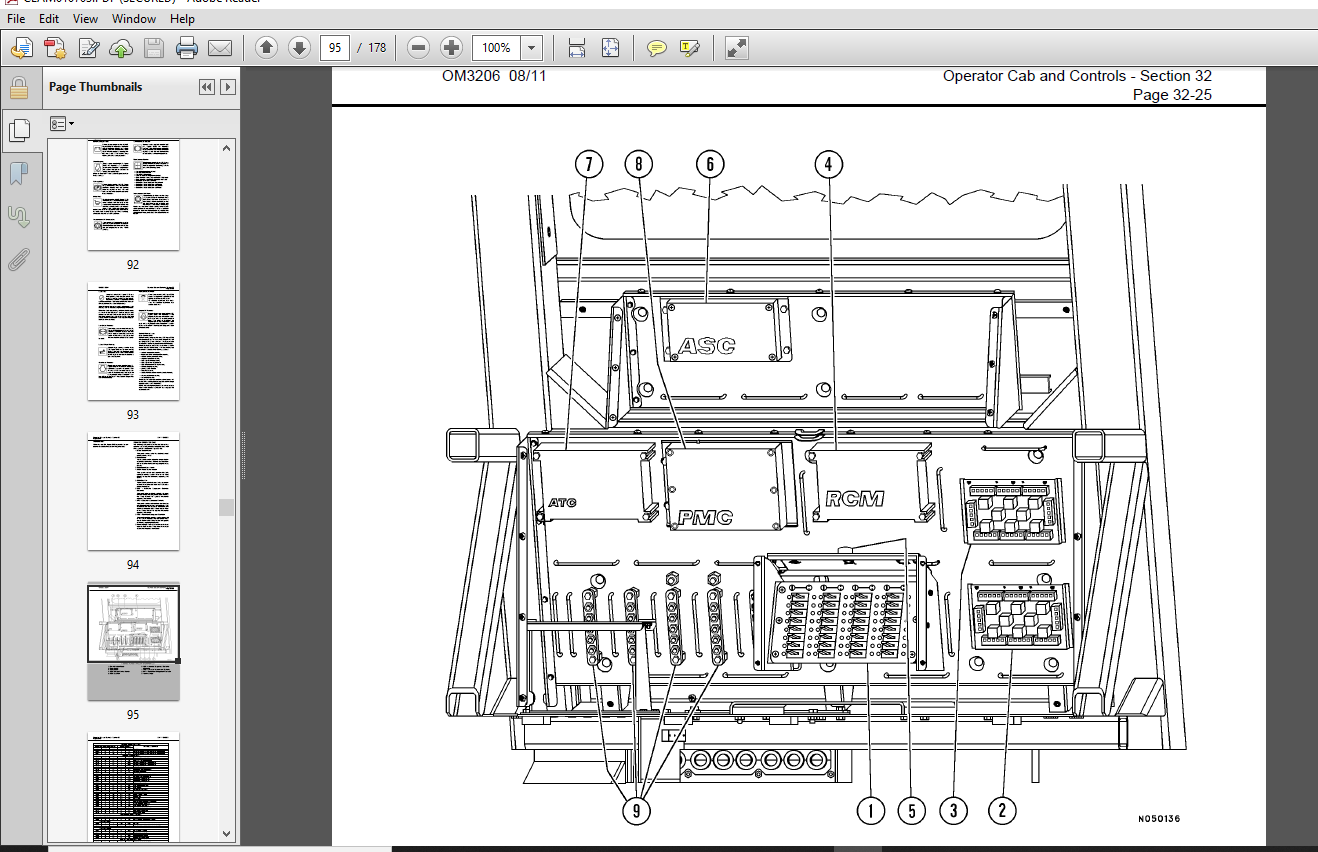Click the N050136 figure number text
This screenshot has height=852, width=1318.
pos(1160,819)
